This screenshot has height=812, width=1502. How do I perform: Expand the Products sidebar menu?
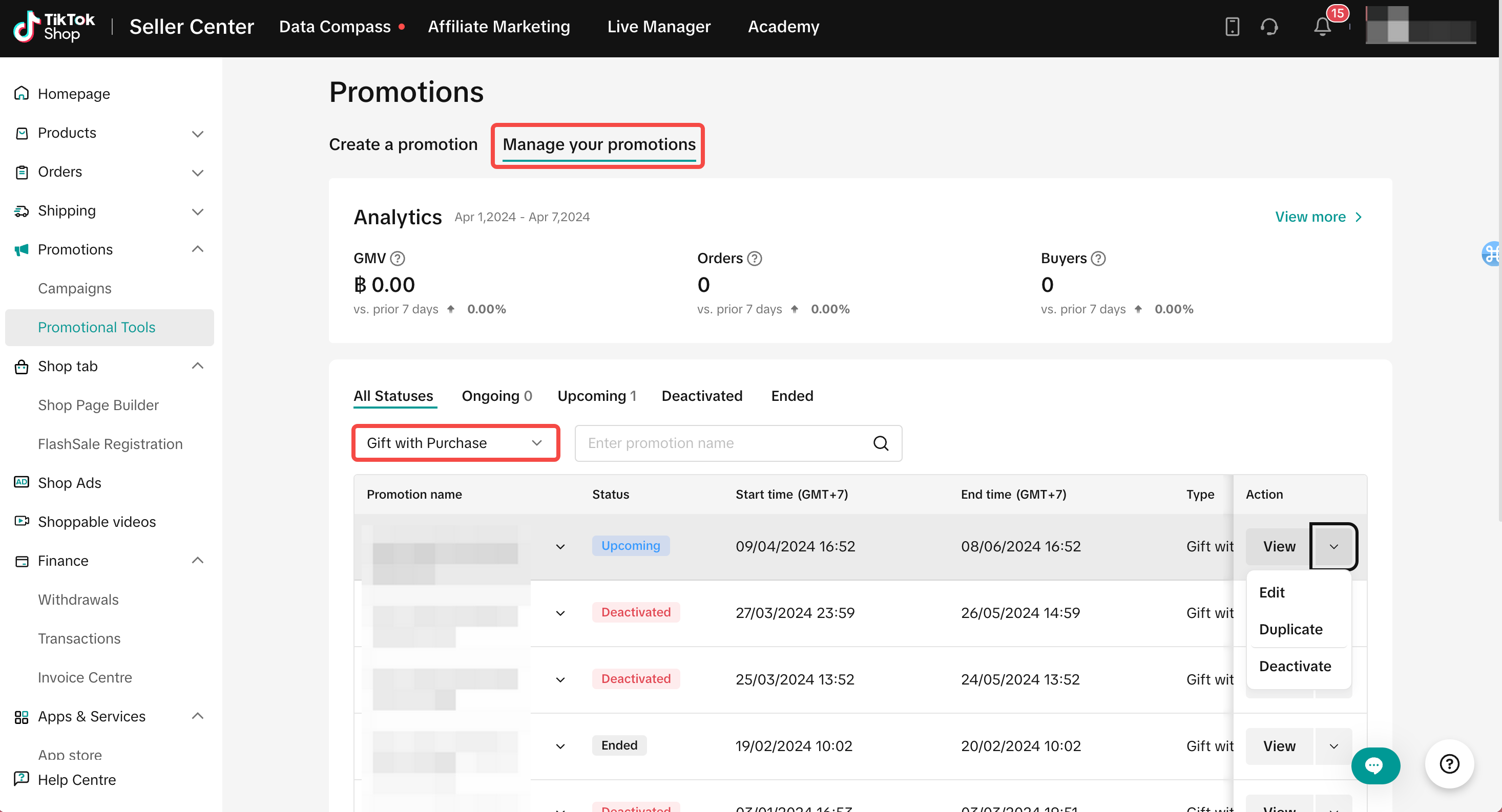point(198,134)
